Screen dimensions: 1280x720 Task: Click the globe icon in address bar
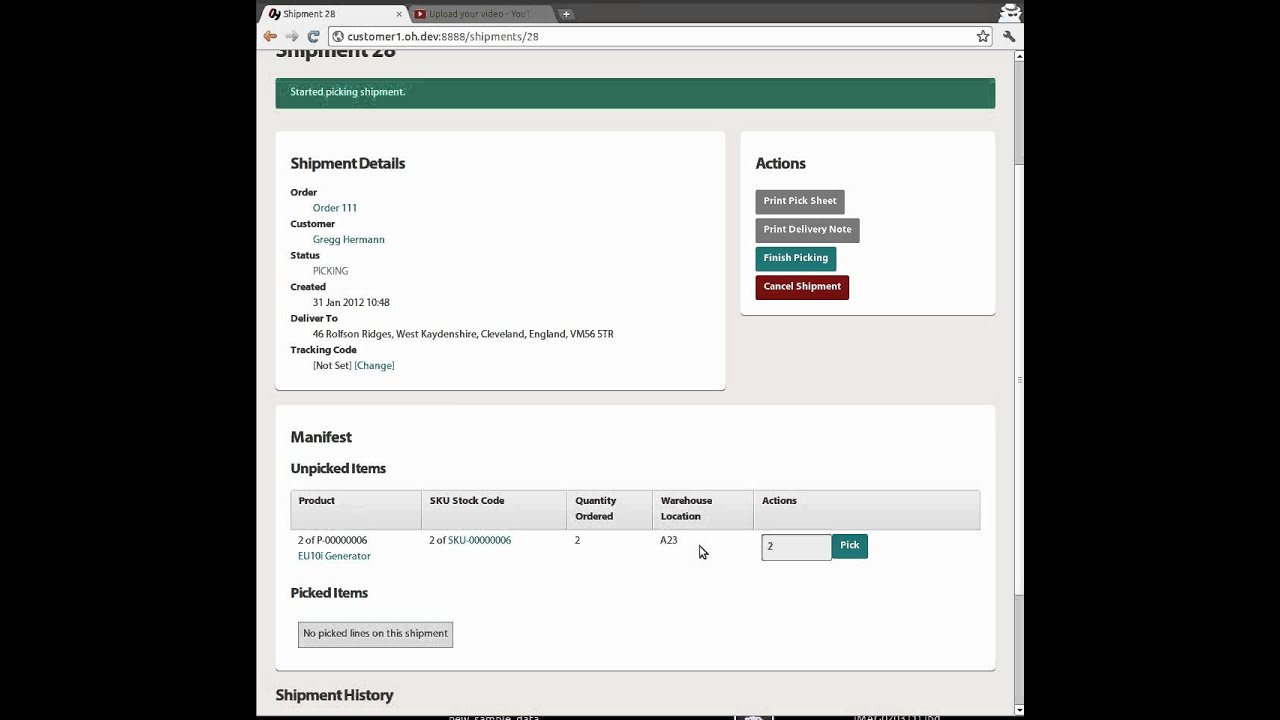(x=338, y=36)
